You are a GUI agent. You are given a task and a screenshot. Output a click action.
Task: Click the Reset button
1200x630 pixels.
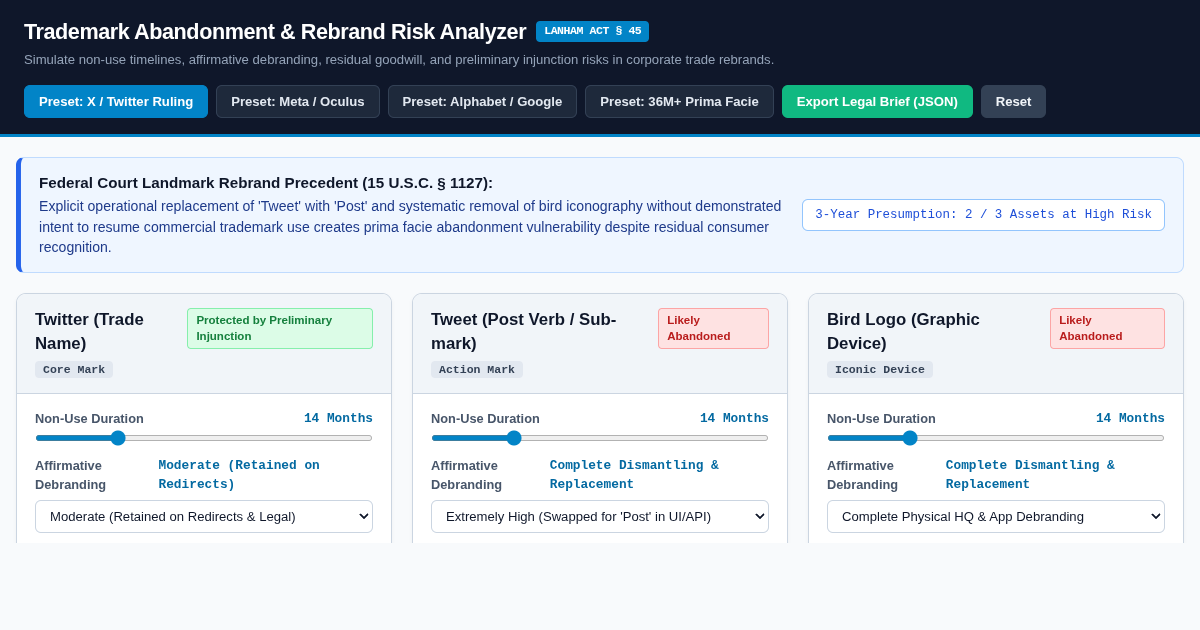click(x=1013, y=101)
